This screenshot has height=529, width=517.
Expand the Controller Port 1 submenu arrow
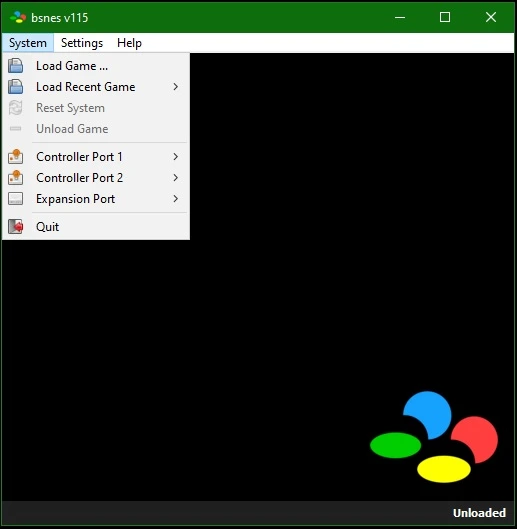pyautogui.click(x=175, y=157)
